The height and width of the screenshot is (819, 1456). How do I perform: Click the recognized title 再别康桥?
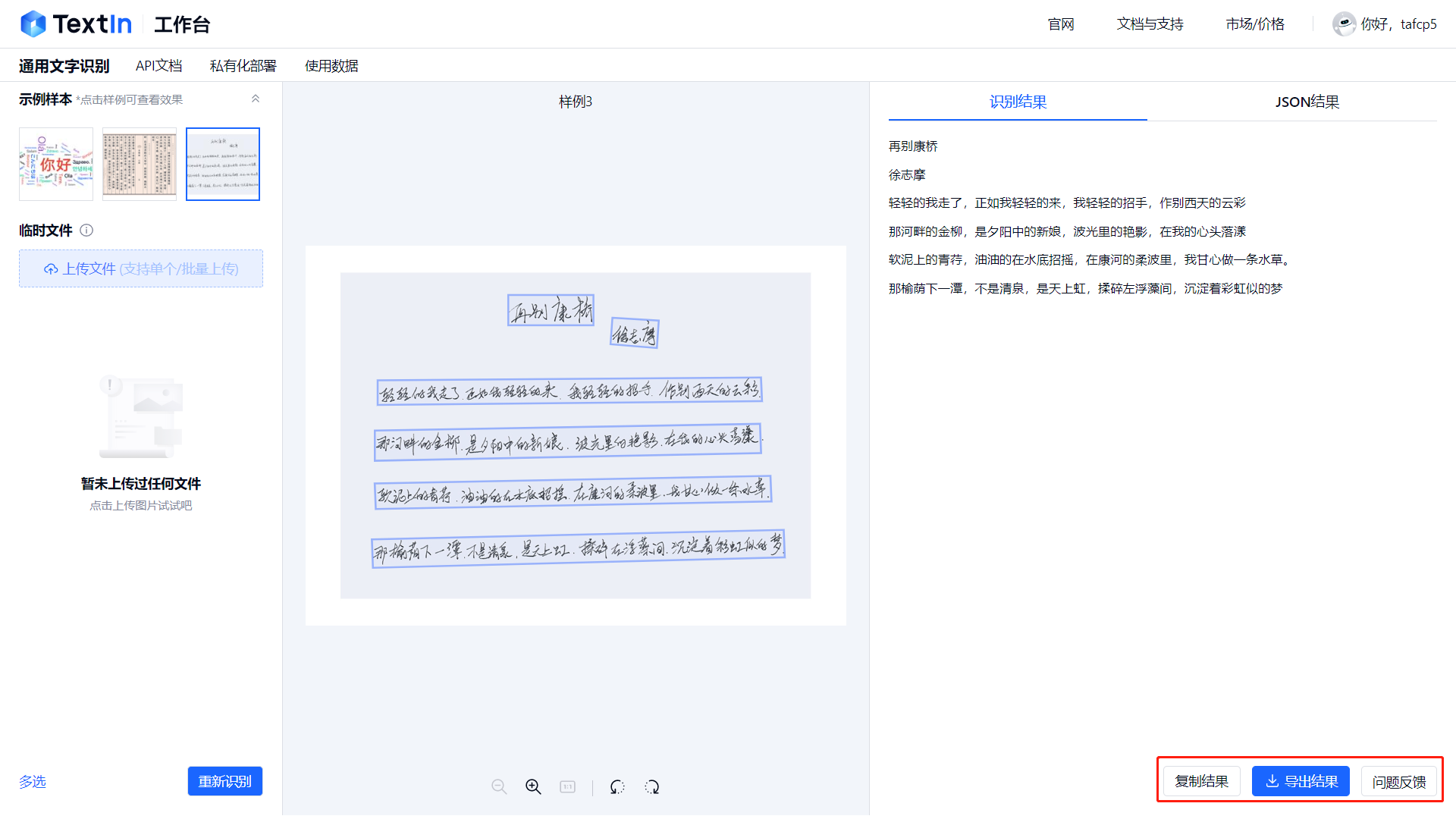[913, 146]
